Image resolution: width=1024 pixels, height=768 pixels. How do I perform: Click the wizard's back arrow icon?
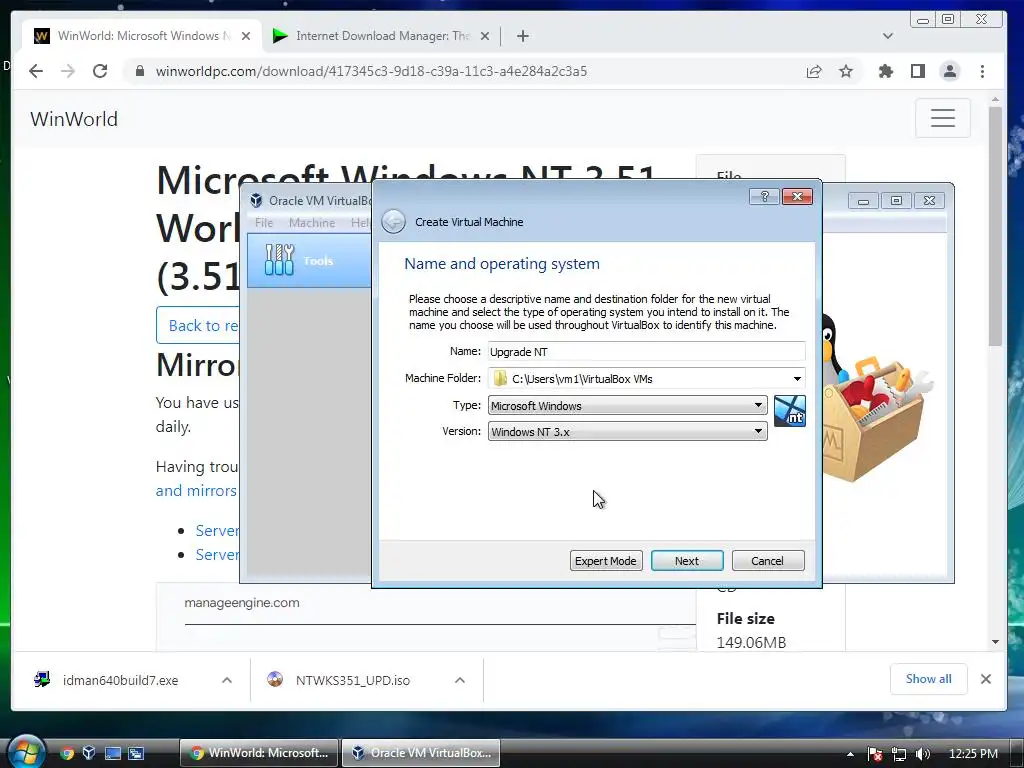[x=393, y=221]
